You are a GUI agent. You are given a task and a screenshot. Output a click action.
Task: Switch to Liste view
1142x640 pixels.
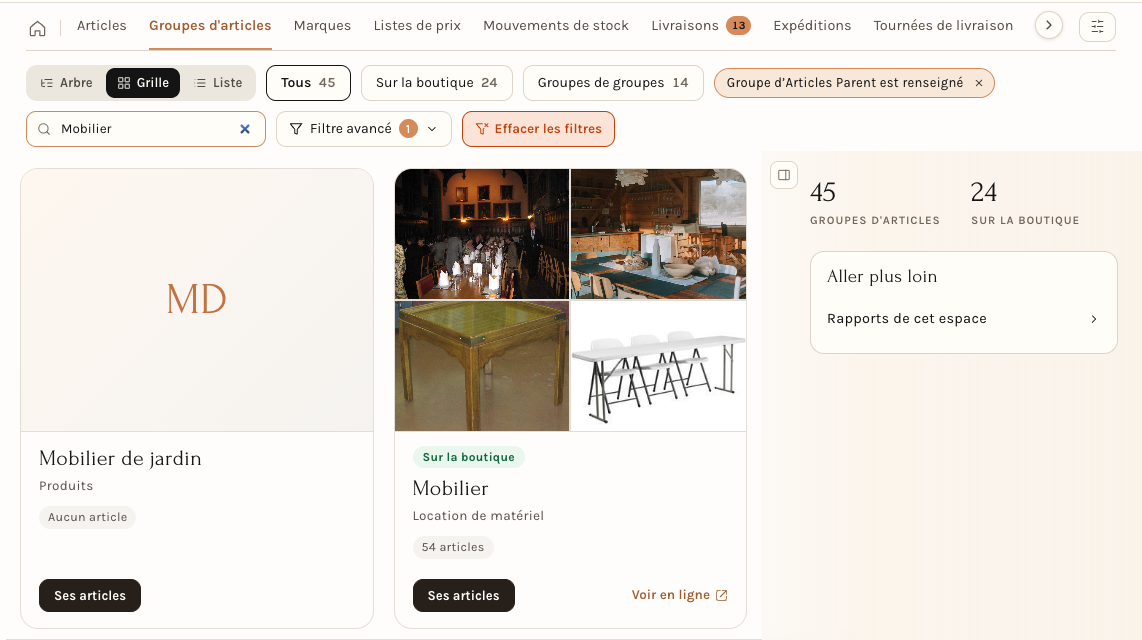(x=218, y=83)
